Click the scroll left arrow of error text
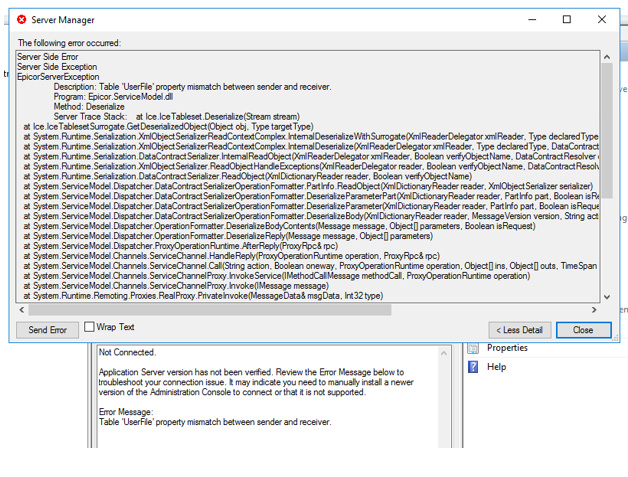The image size is (628, 477). [x=22, y=310]
